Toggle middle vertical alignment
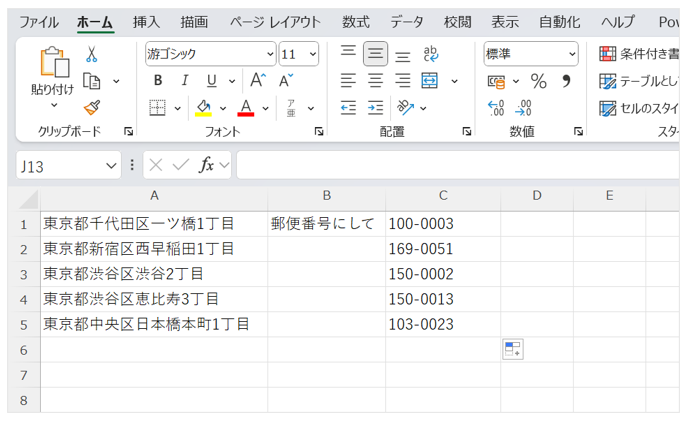The height and width of the screenshot is (425, 688). pyautogui.click(x=375, y=54)
